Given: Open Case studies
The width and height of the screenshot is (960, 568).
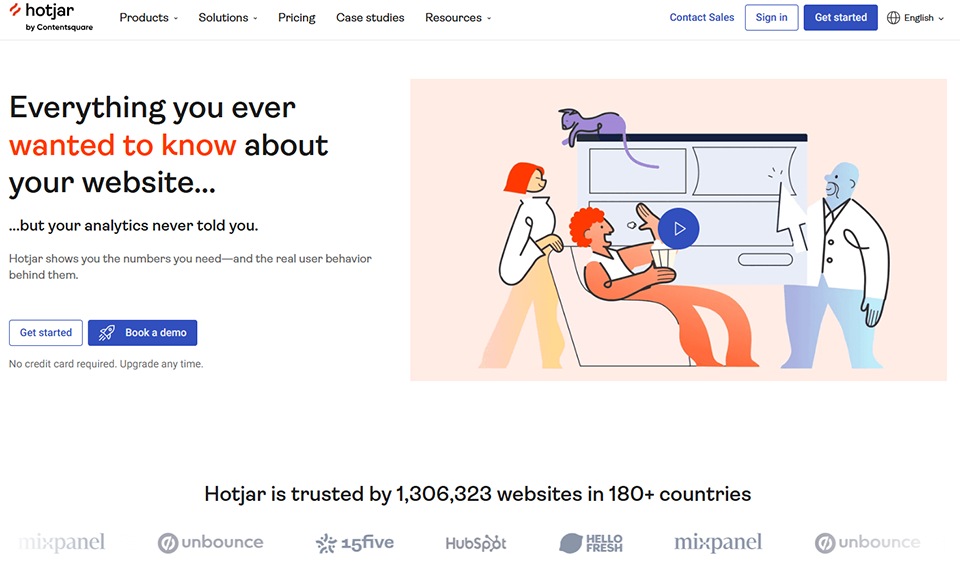Looking at the screenshot, I should pyautogui.click(x=370, y=18).
